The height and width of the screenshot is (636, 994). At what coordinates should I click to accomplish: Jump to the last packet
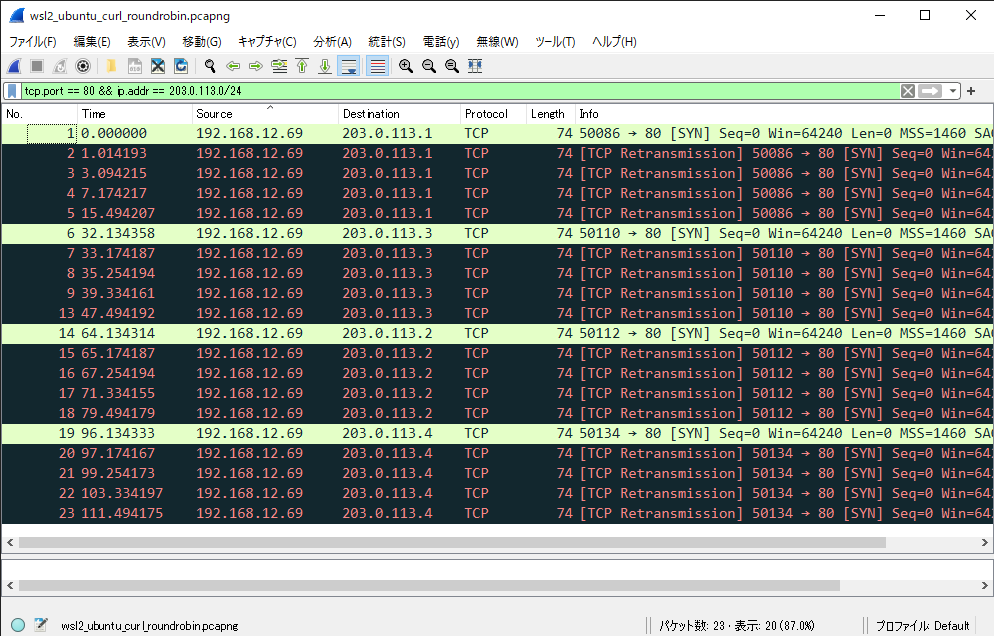[325, 66]
